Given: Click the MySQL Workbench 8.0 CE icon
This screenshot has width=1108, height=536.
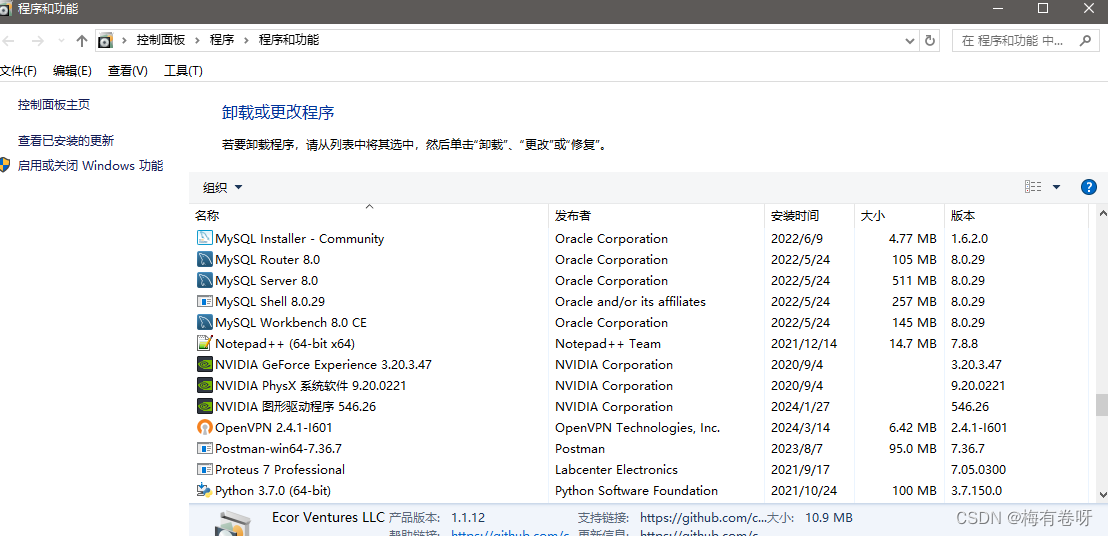Looking at the screenshot, I should click(204, 323).
